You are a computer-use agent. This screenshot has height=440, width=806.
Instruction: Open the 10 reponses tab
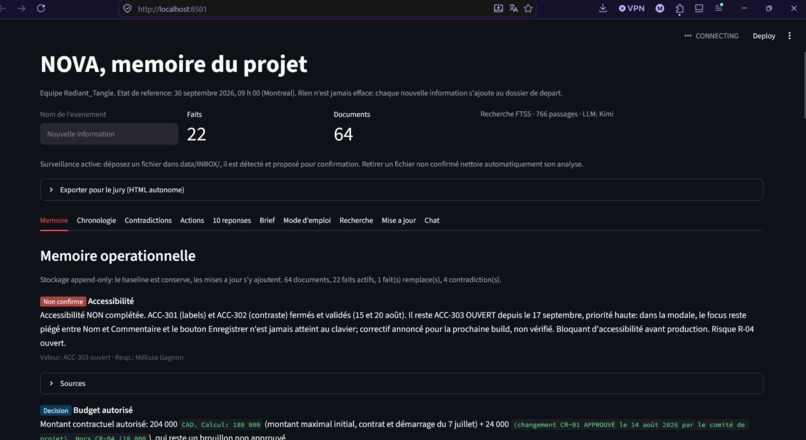tap(232, 220)
